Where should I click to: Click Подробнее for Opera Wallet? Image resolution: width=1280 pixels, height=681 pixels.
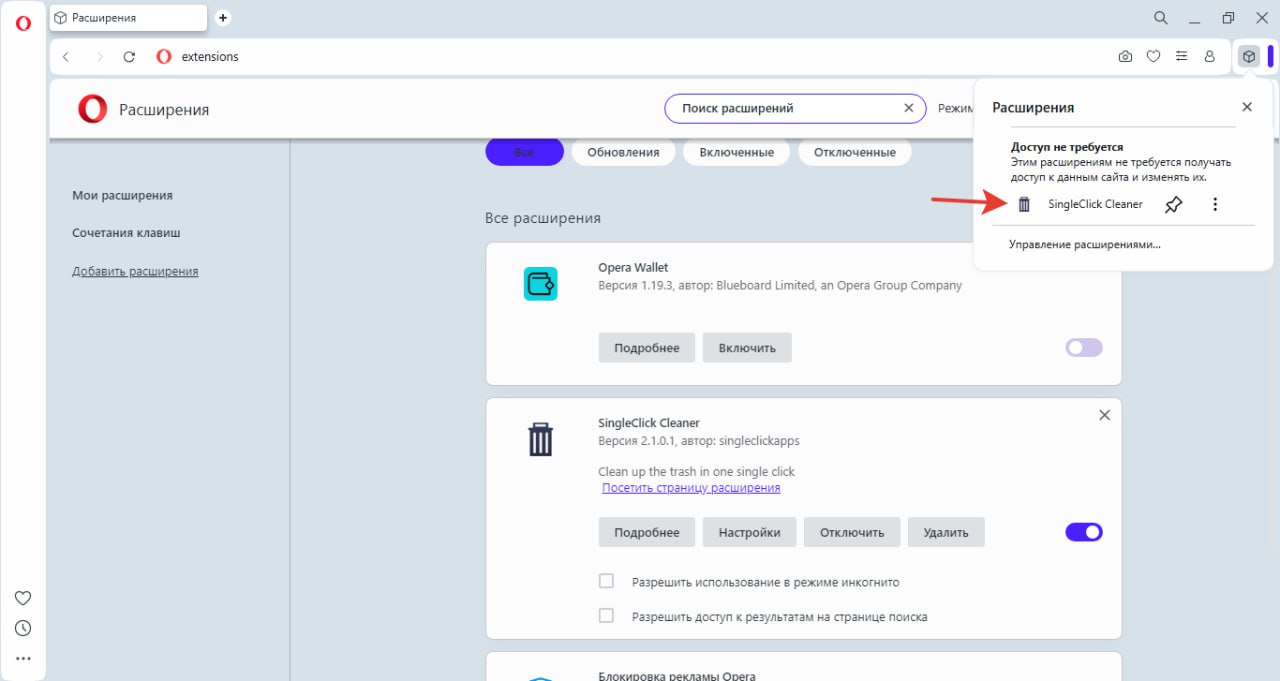click(647, 348)
